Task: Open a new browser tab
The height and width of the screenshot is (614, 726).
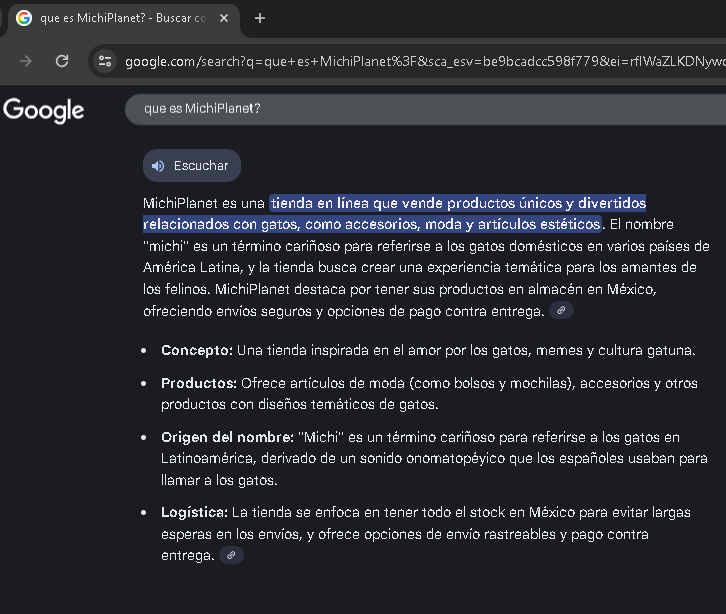Action: pyautogui.click(x=260, y=18)
